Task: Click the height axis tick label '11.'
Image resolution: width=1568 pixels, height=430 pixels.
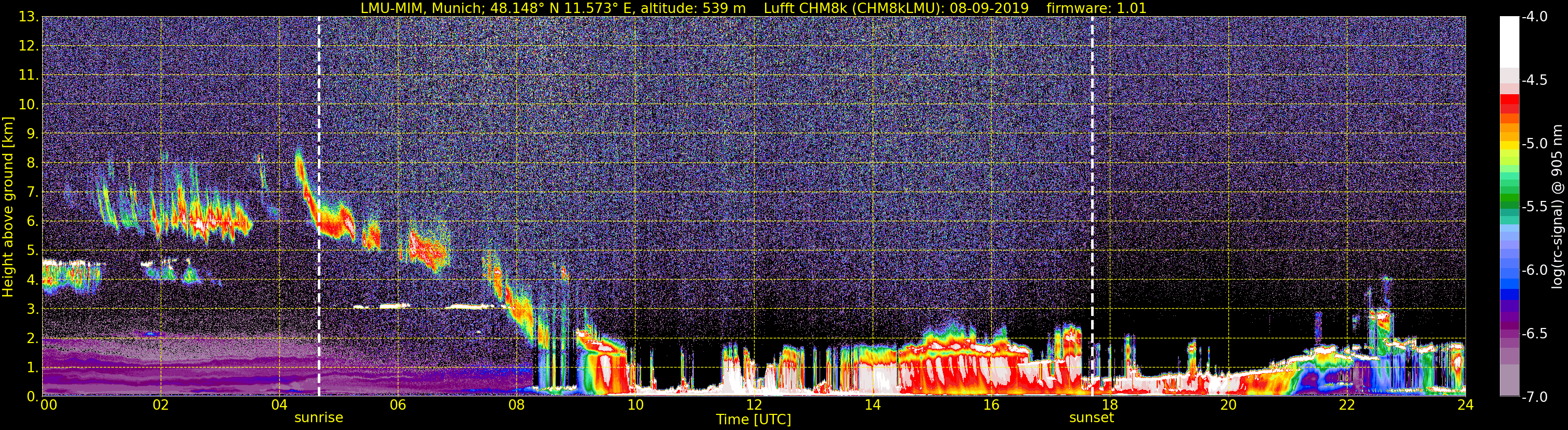Action: click(29, 75)
